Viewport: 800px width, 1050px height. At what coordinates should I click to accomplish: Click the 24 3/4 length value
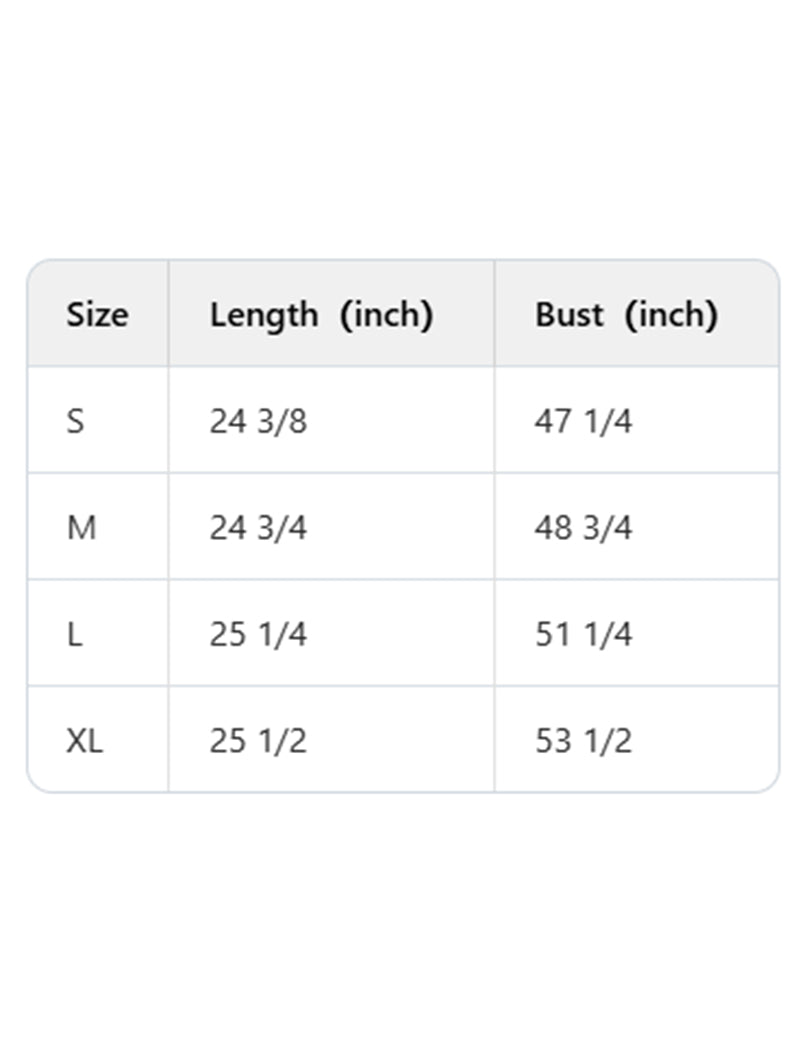click(258, 528)
